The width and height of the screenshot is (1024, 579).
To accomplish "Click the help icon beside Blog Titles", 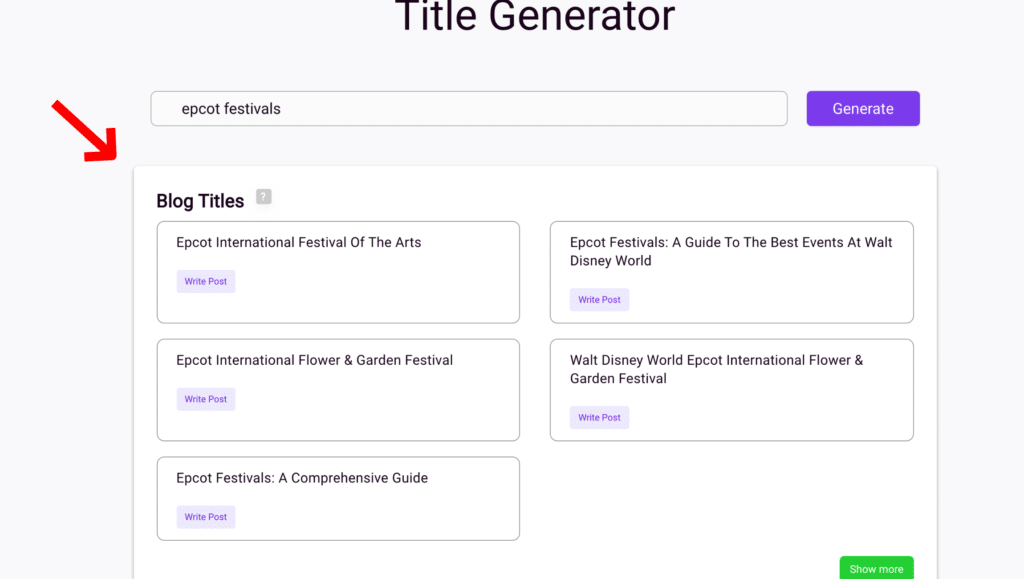I will pos(263,196).
